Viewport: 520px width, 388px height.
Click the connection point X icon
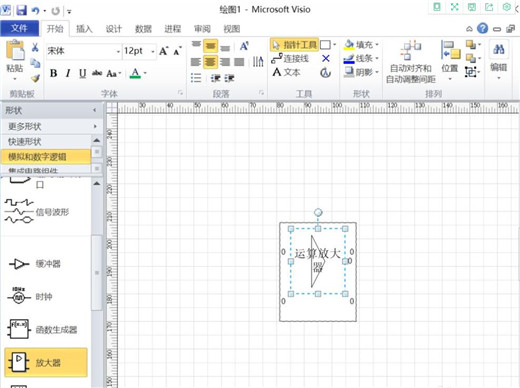[326, 59]
